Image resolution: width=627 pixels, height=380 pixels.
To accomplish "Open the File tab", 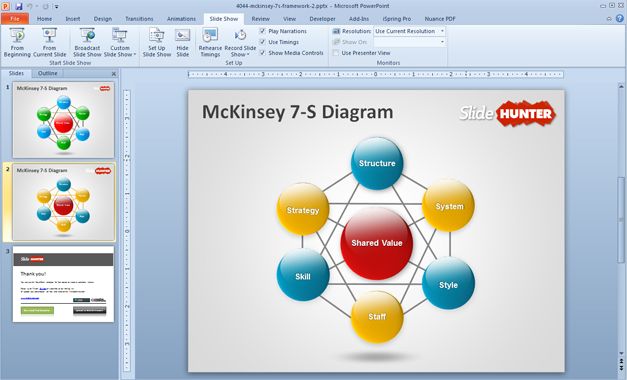I will pos(15,19).
